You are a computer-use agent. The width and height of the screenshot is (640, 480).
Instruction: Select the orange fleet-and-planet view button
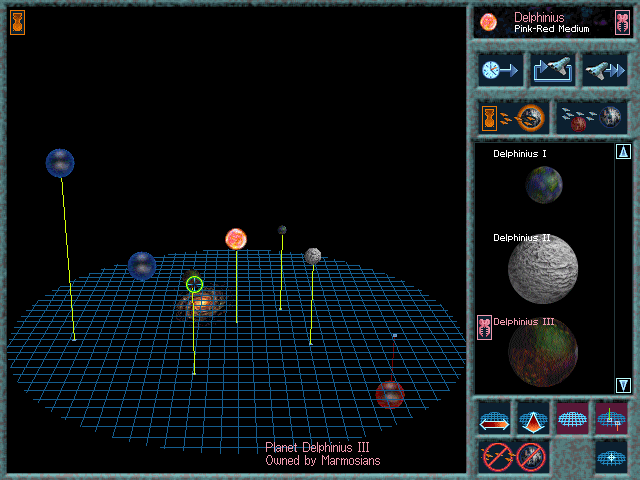click(x=513, y=118)
